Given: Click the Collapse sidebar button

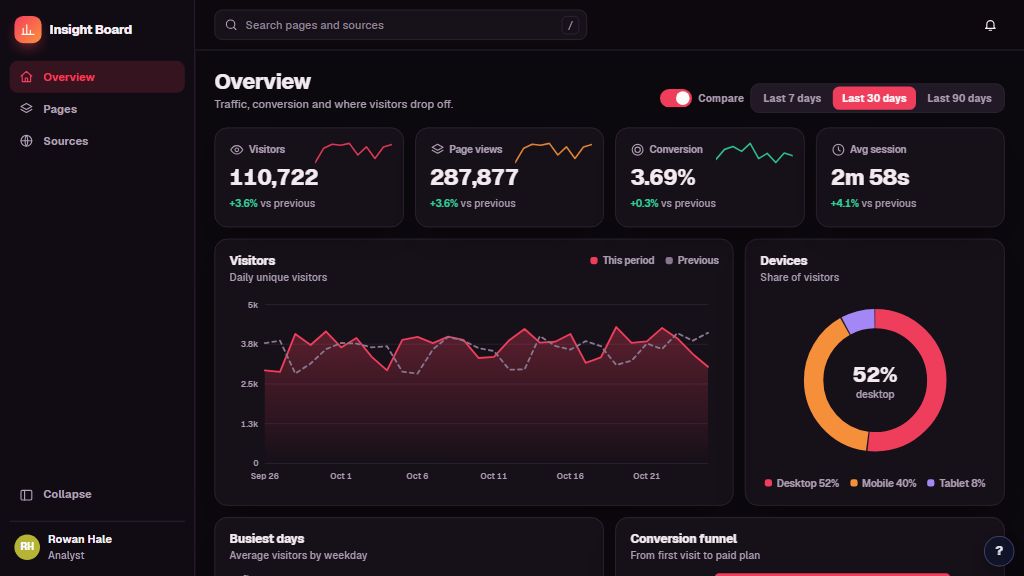Looking at the screenshot, I should (97, 494).
